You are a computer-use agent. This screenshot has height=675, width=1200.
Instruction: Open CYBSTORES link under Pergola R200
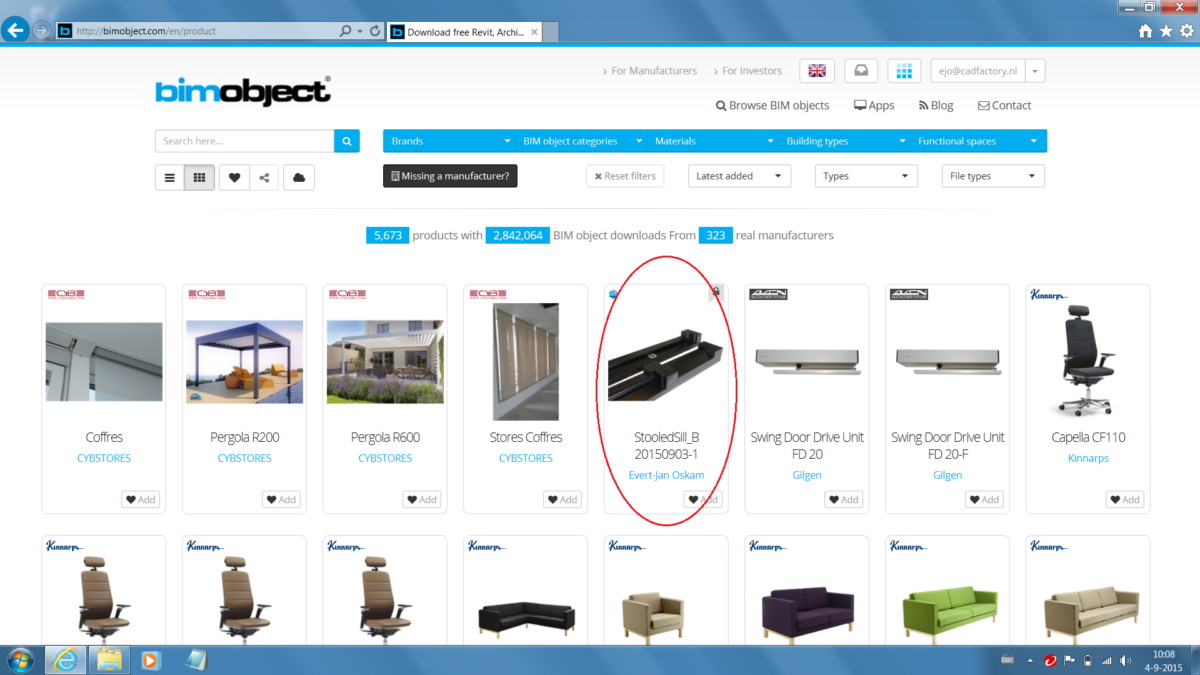click(245, 458)
